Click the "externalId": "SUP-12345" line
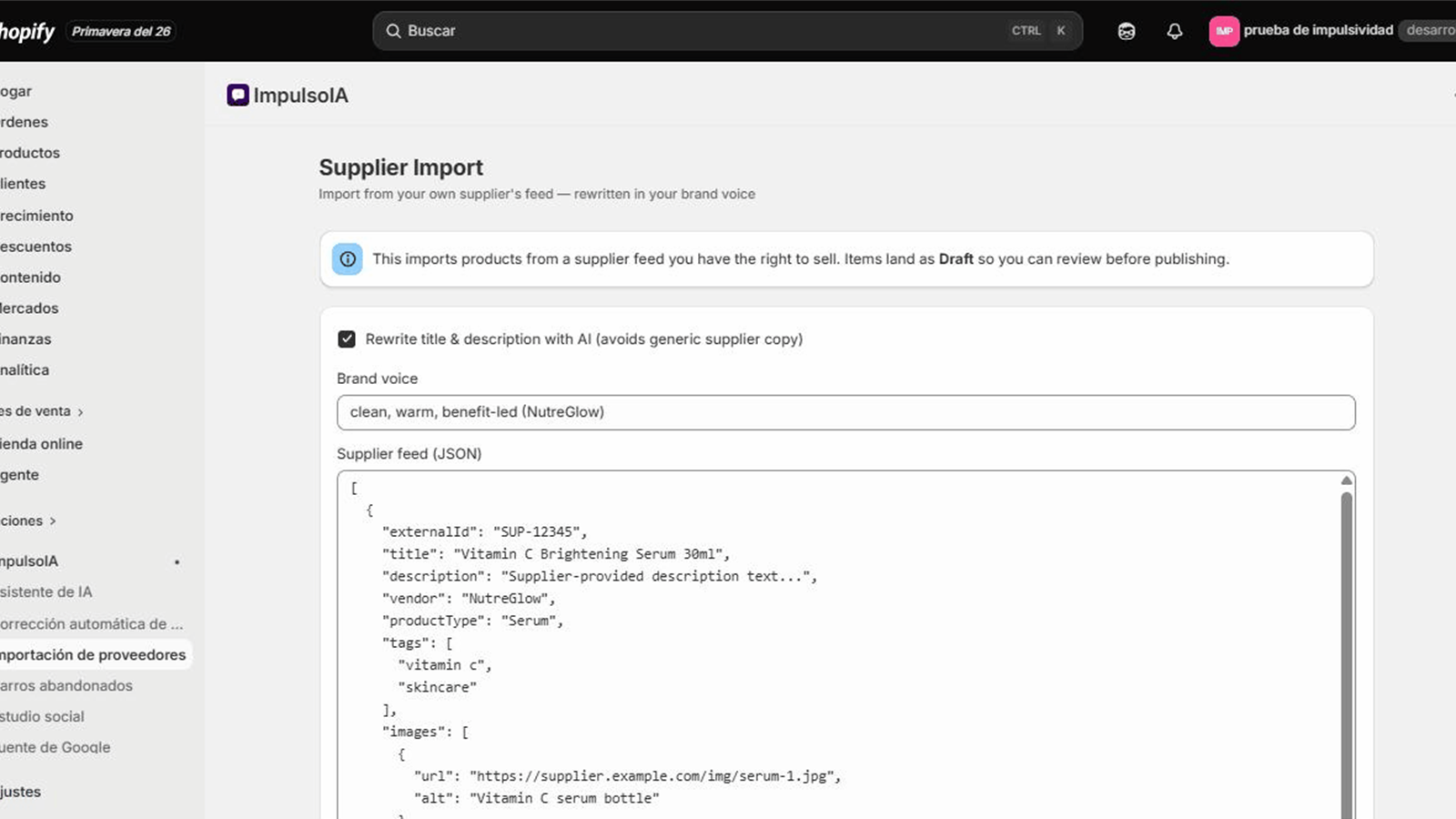Viewport: 1456px width, 819px height. click(x=484, y=532)
